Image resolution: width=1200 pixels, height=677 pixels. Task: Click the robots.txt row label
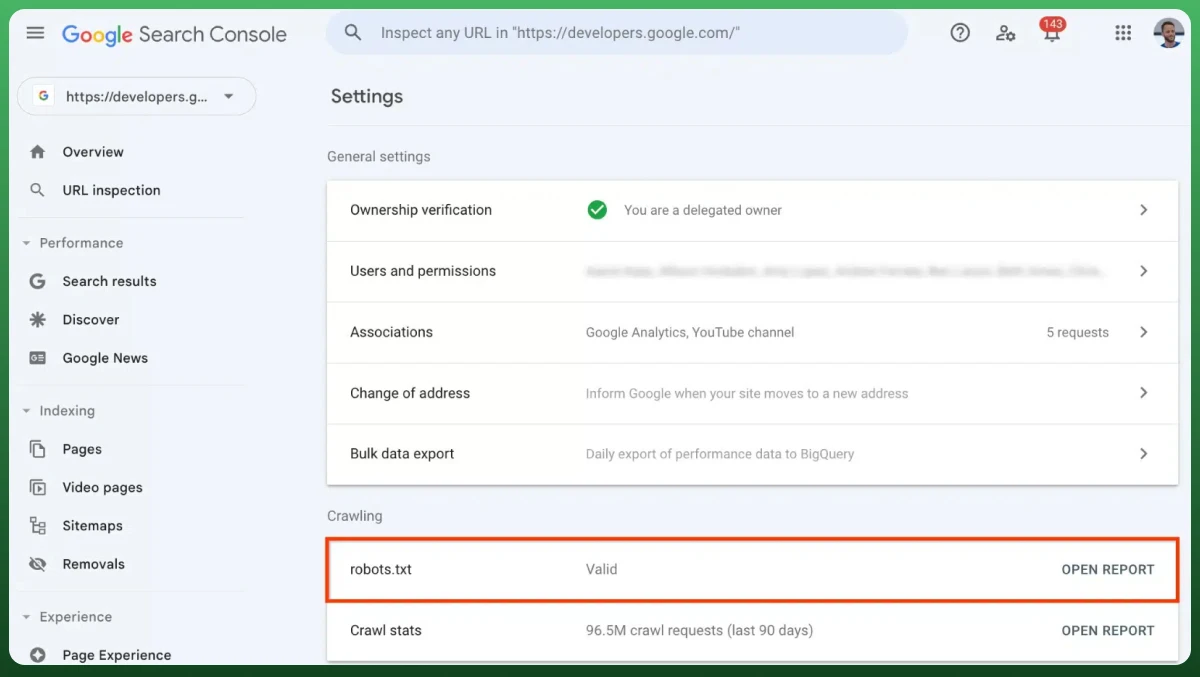pyautogui.click(x=381, y=570)
